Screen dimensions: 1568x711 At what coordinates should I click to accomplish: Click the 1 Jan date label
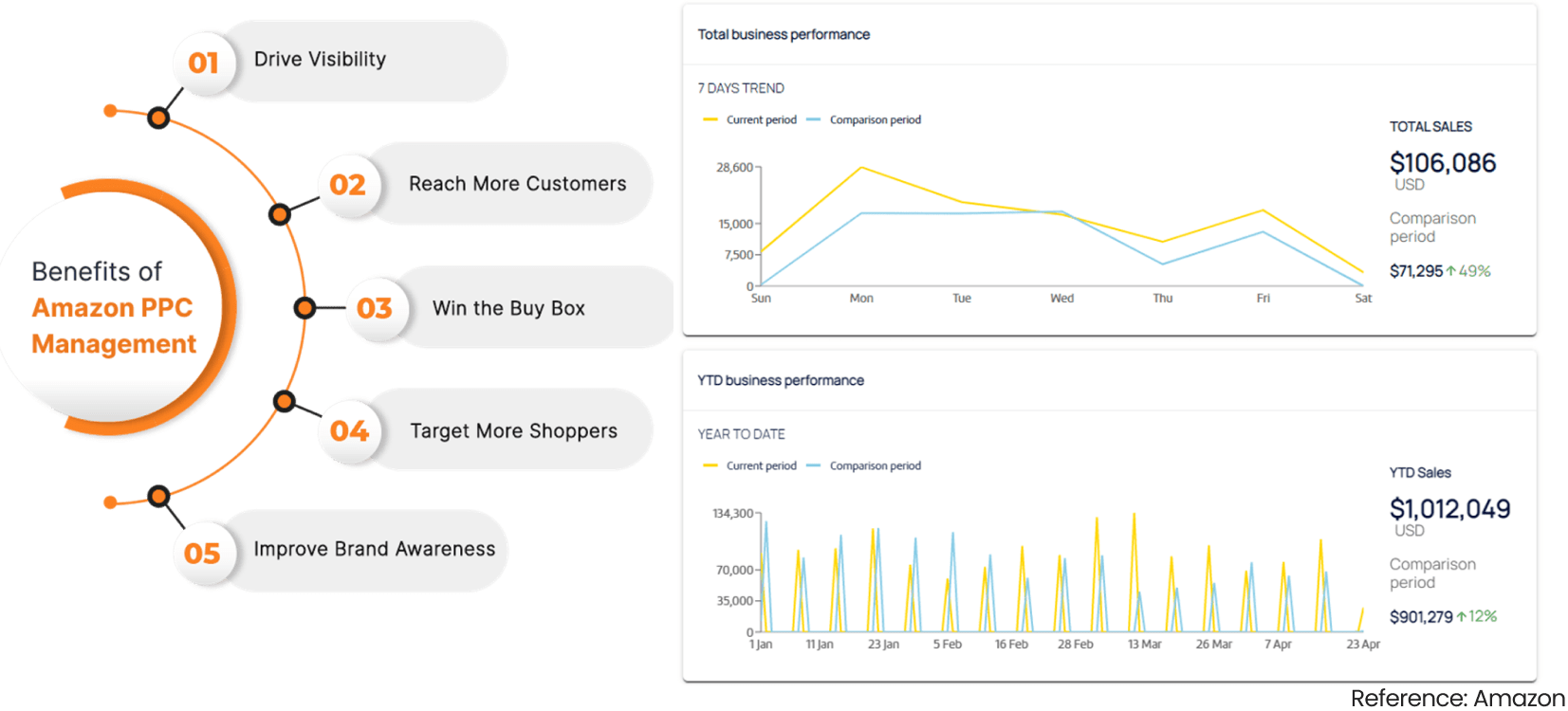(x=761, y=645)
